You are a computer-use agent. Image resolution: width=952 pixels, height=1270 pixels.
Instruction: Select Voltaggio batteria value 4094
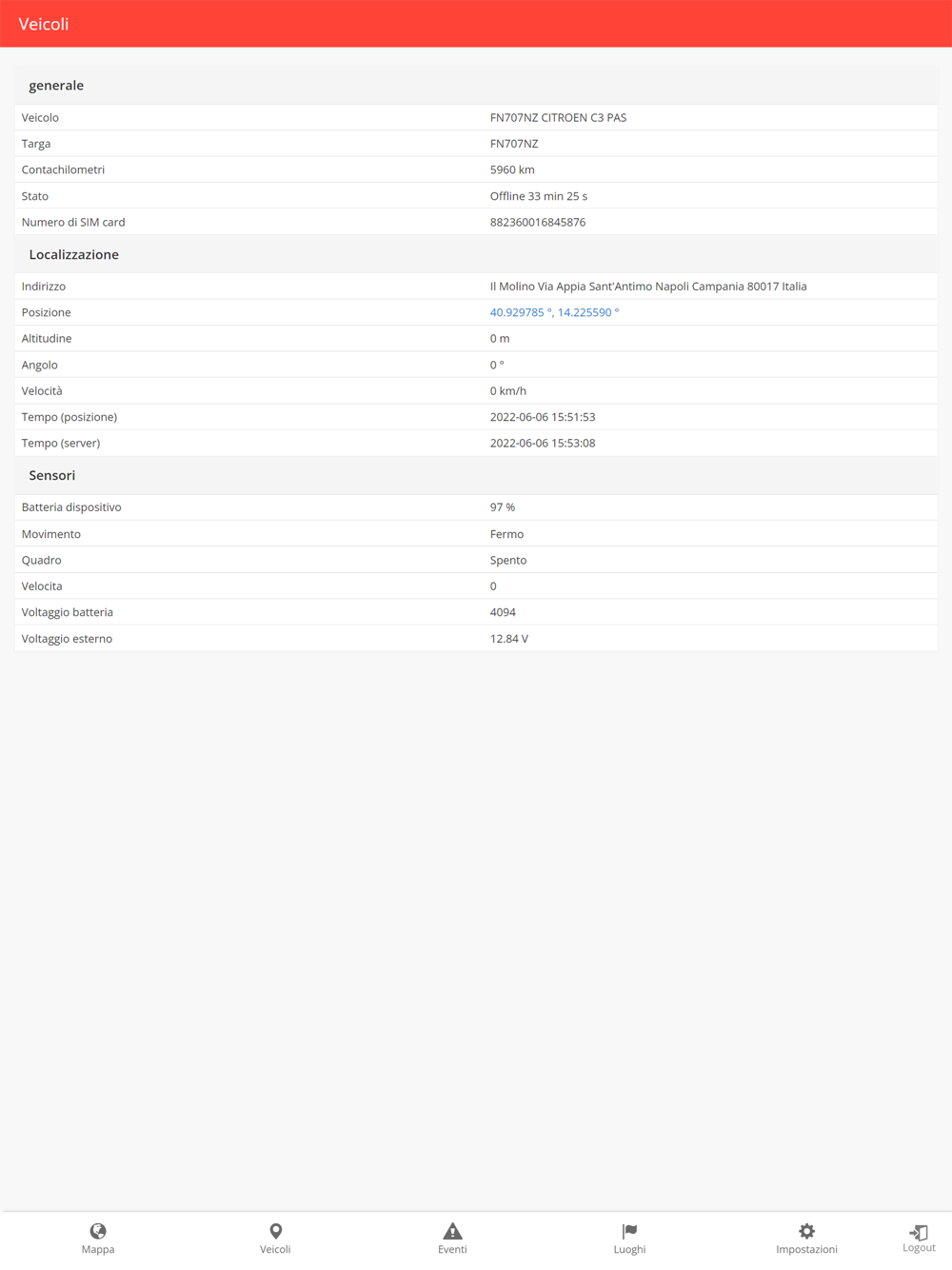(503, 612)
